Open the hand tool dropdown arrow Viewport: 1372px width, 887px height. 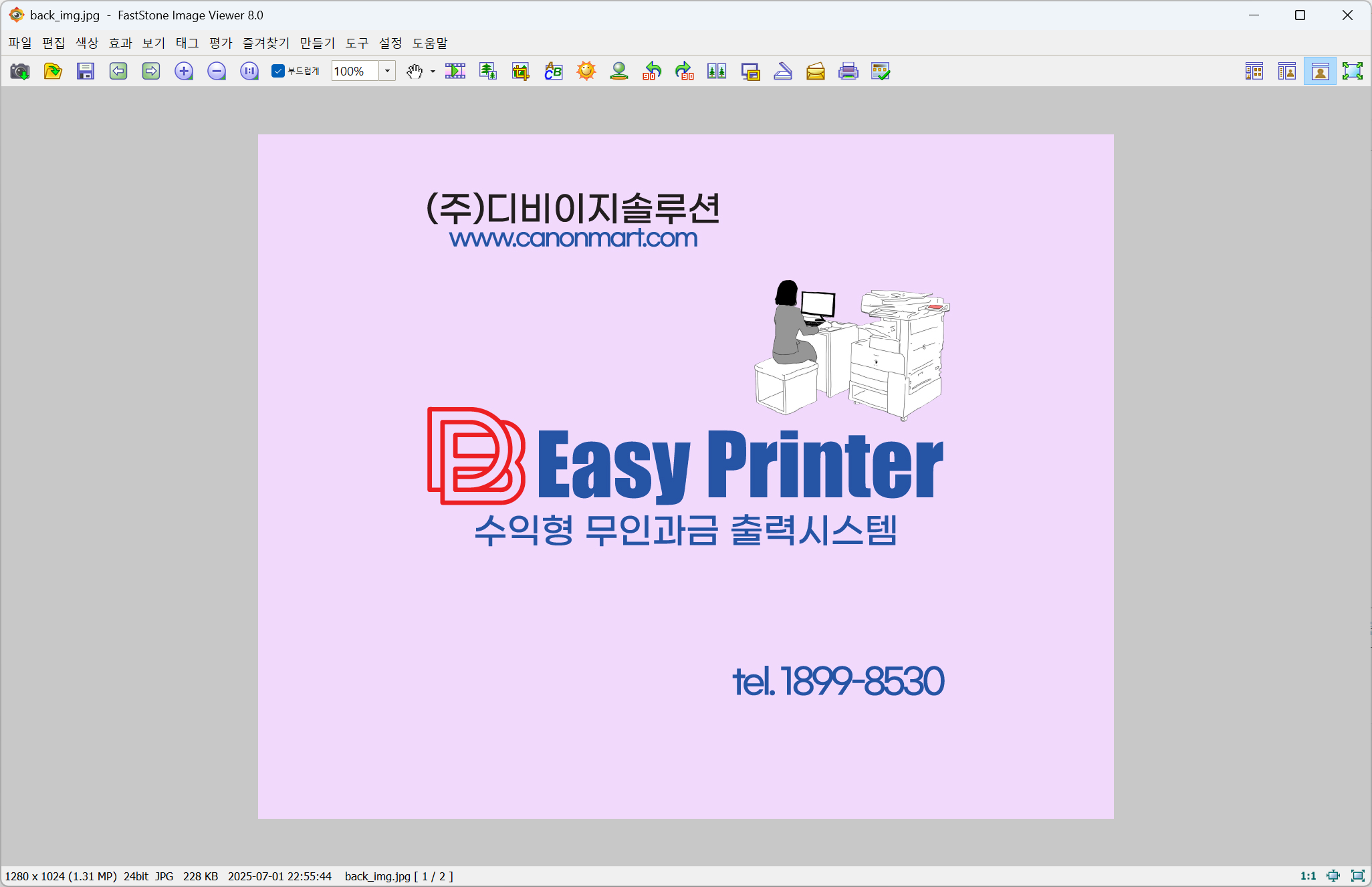(433, 72)
